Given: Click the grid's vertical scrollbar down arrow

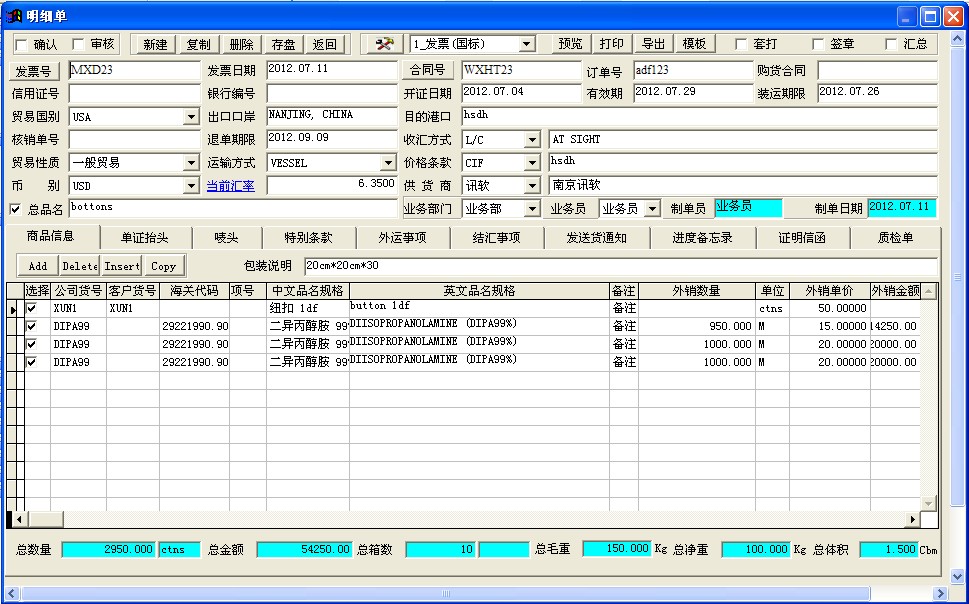Looking at the screenshot, I should 929,503.
